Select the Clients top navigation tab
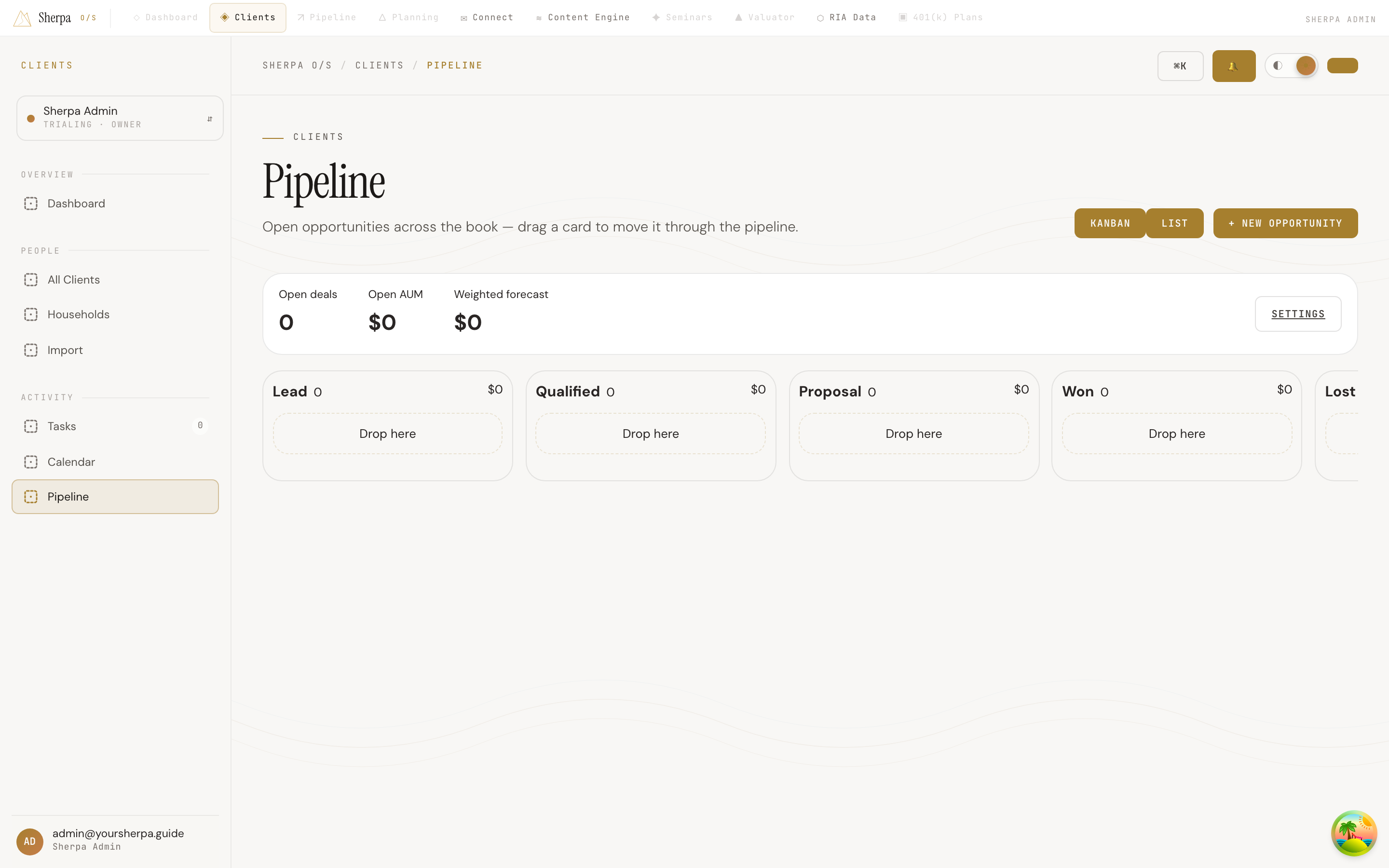 tap(247, 17)
